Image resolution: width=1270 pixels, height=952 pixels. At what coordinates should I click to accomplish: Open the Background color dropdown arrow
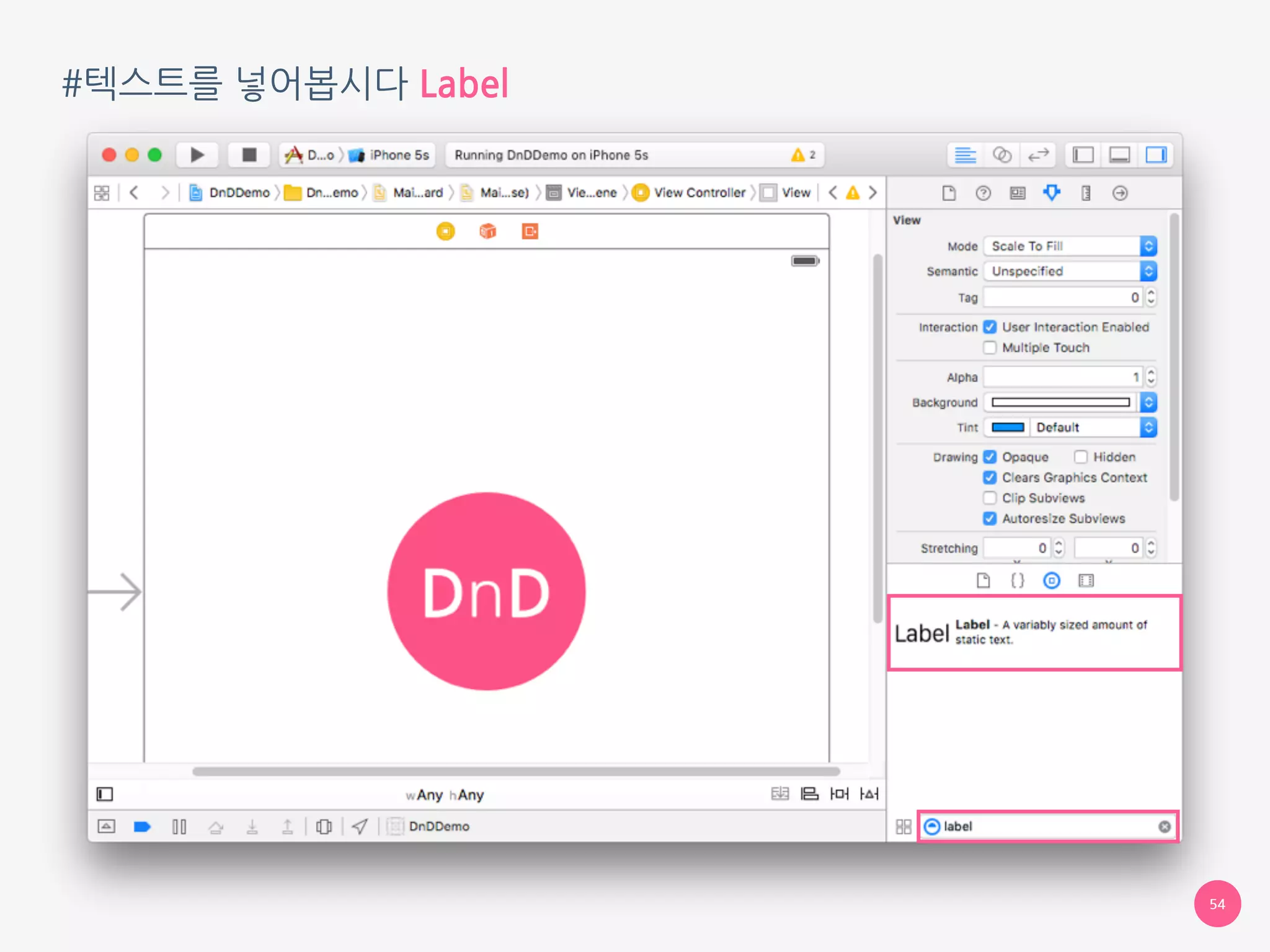1148,402
